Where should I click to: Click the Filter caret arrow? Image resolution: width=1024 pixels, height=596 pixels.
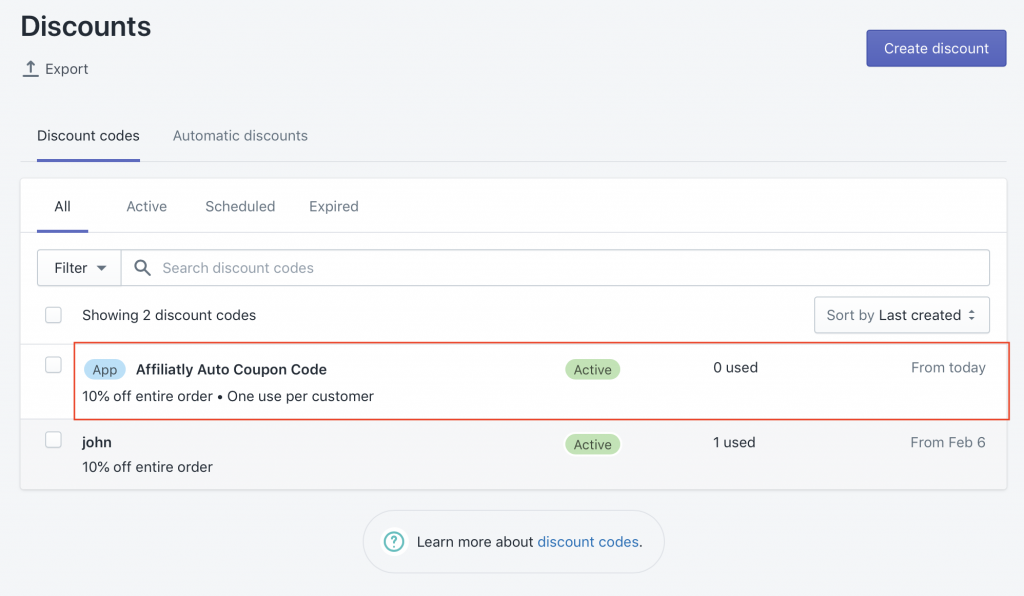(x=101, y=268)
